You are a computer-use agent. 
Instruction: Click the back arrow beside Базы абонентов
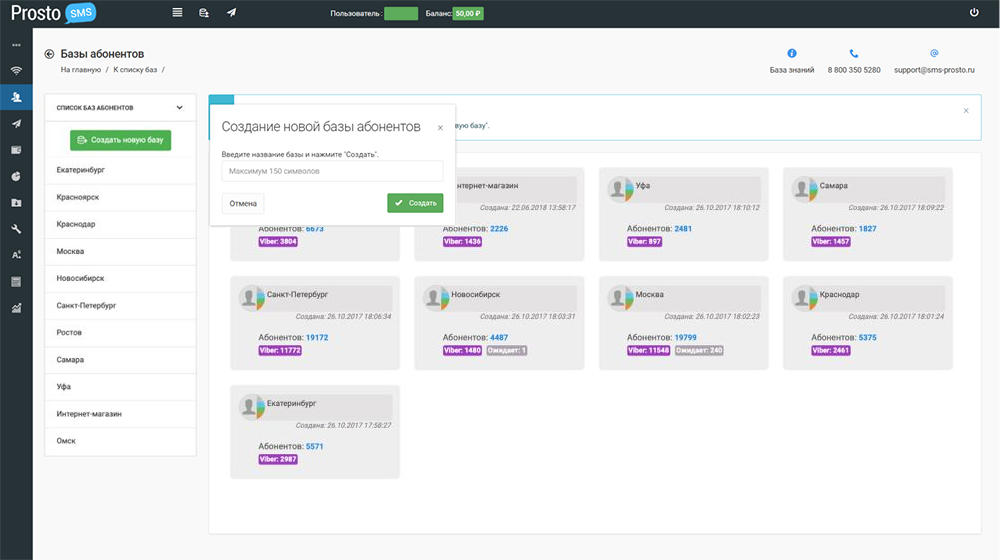click(49, 54)
